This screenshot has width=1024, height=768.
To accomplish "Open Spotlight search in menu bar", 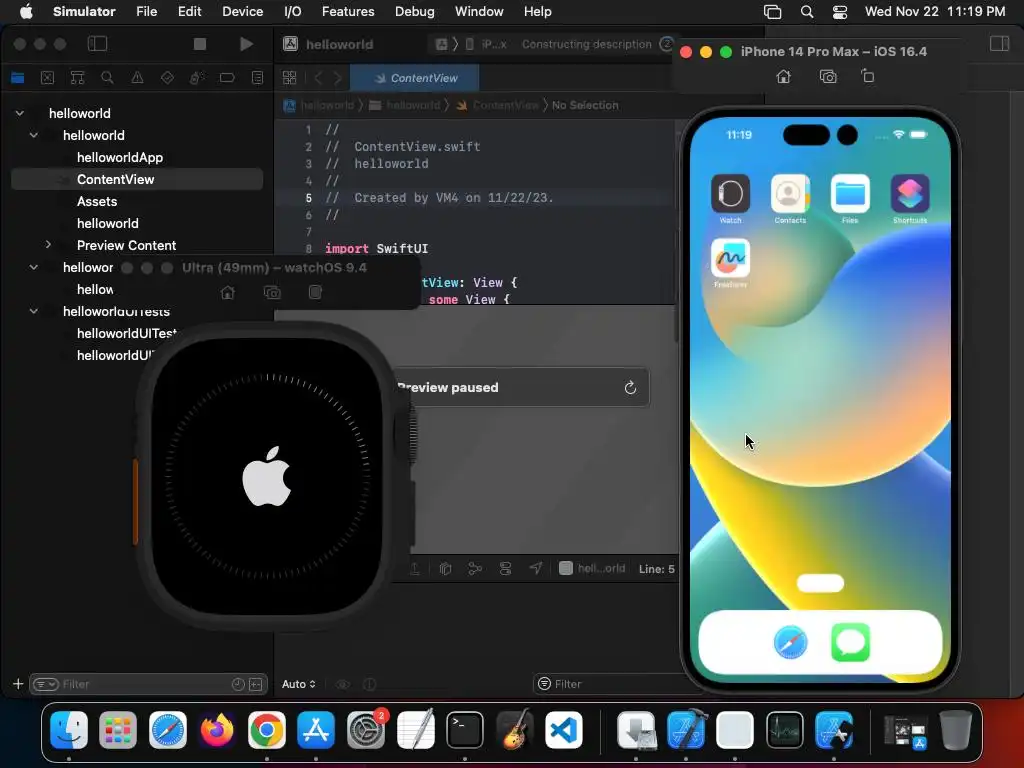I will pyautogui.click(x=807, y=11).
